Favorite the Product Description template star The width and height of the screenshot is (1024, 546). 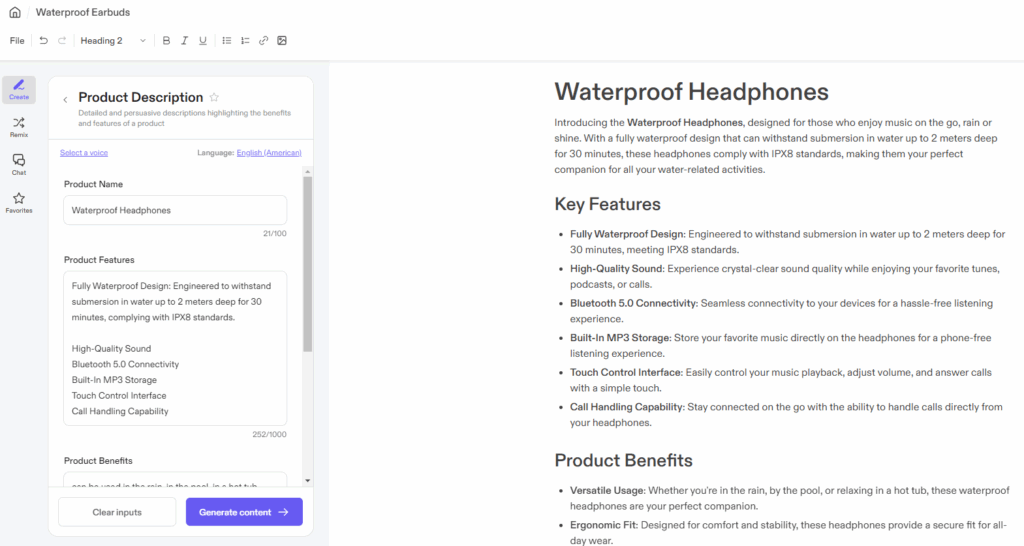point(214,97)
